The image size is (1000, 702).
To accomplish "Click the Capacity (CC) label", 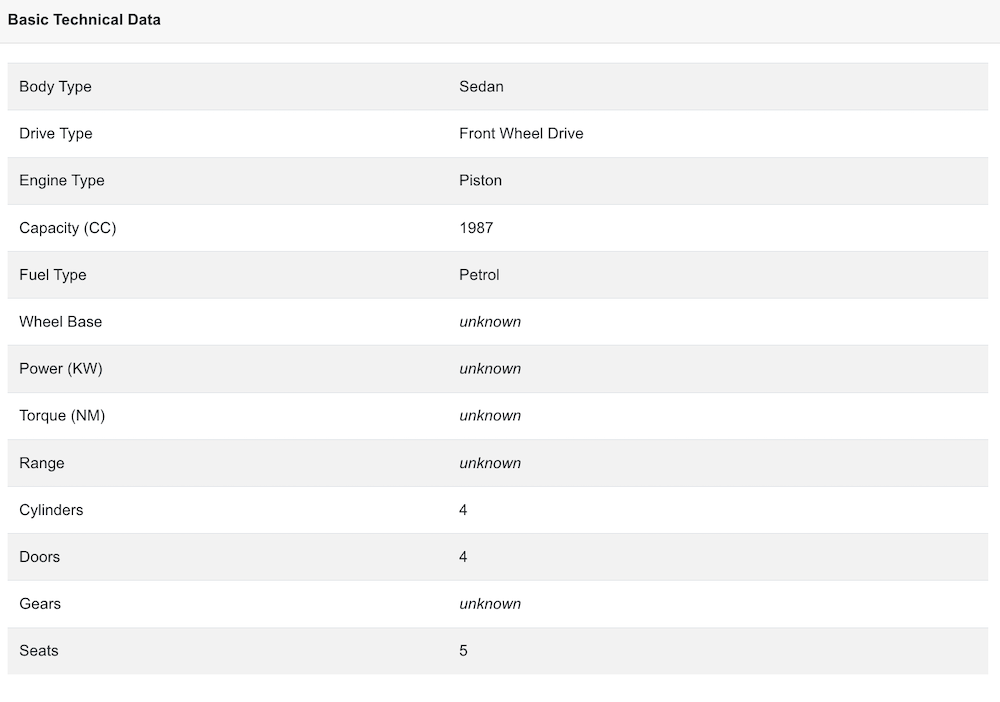I will (x=68, y=228).
